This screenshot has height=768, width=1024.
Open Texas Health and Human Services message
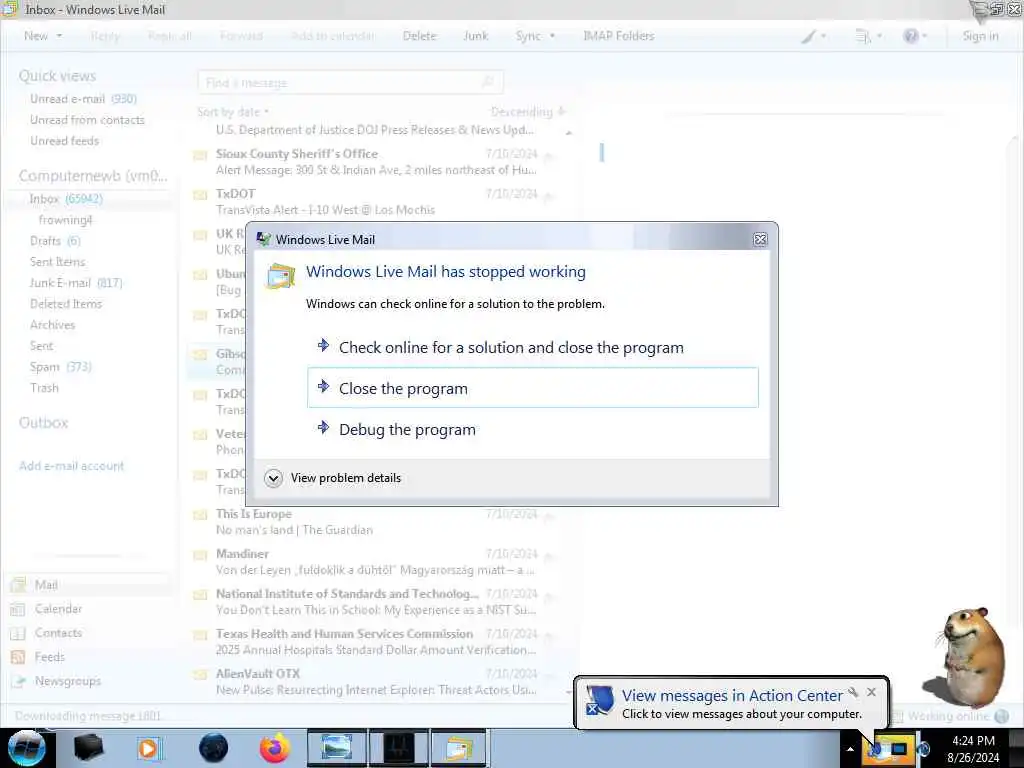tap(377, 641)
